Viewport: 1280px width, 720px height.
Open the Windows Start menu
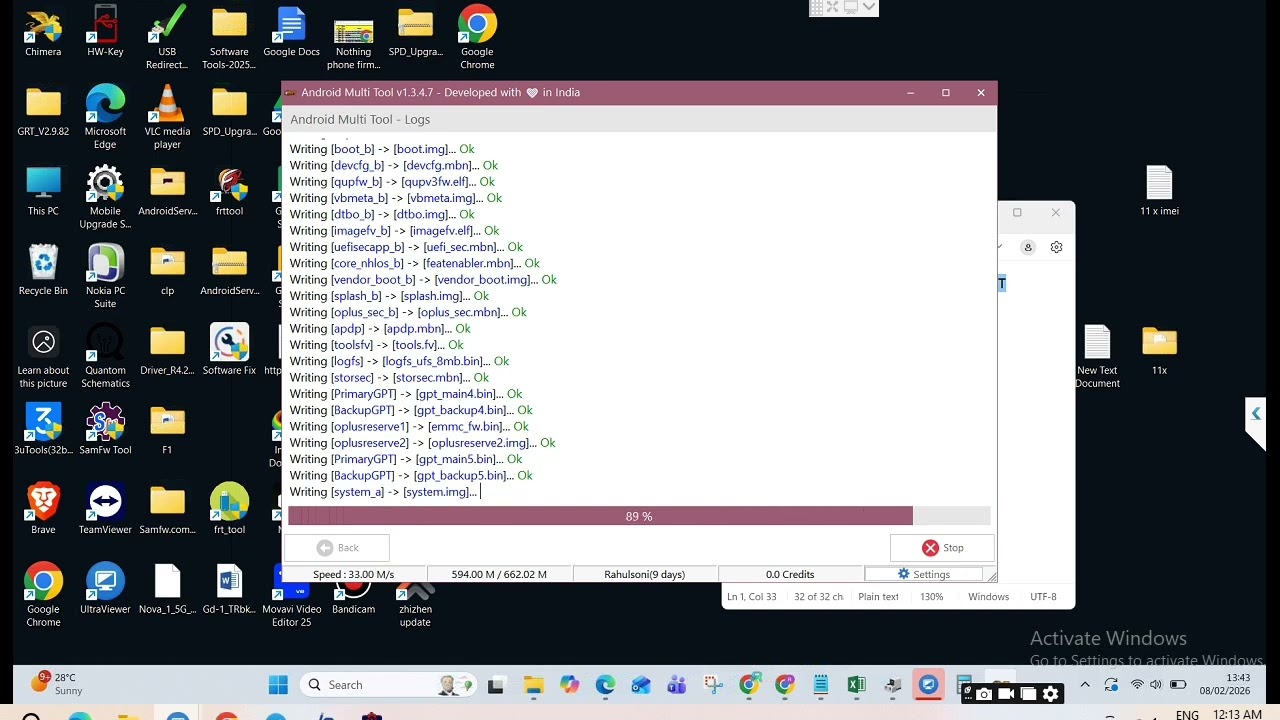click(x=278, y=685)
